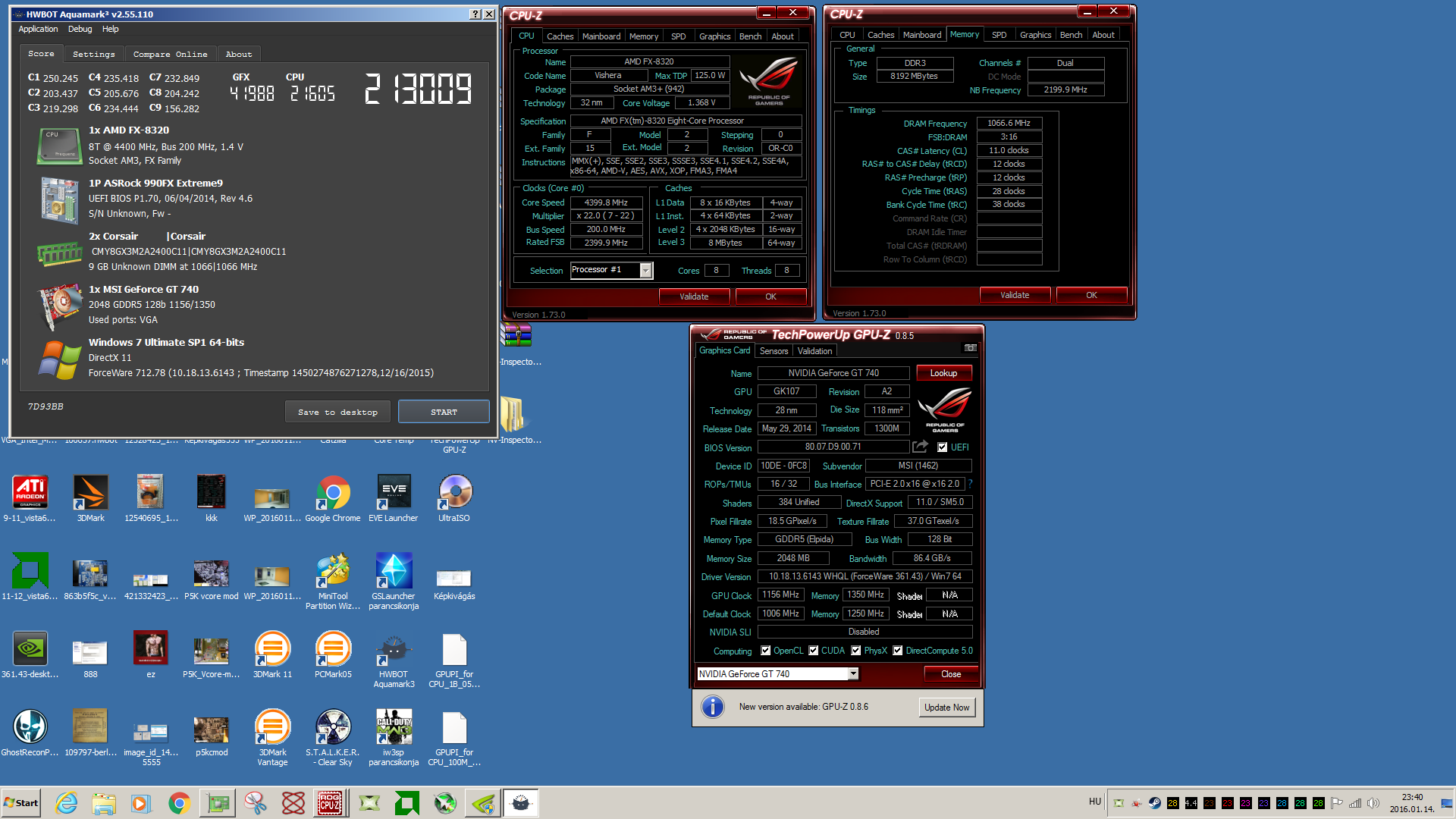Image resolution: width=1456 pixels, height=819 pixels.
Task: Toggle the OpenCL checkbox in GPU-Z
Action: coord(765,651)
